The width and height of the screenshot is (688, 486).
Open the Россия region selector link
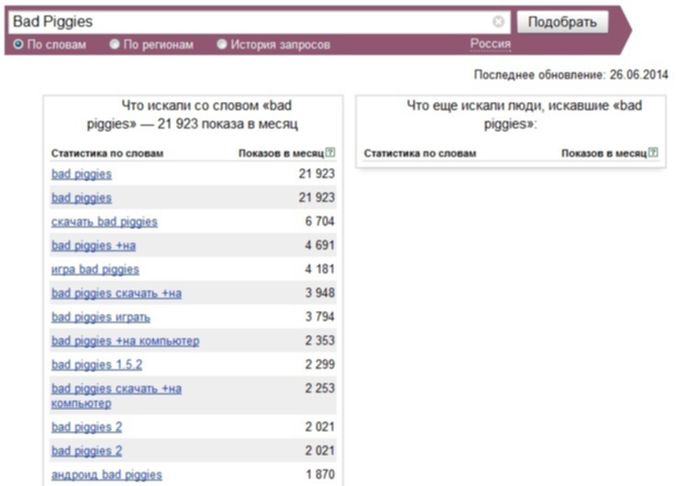[490, 44]
